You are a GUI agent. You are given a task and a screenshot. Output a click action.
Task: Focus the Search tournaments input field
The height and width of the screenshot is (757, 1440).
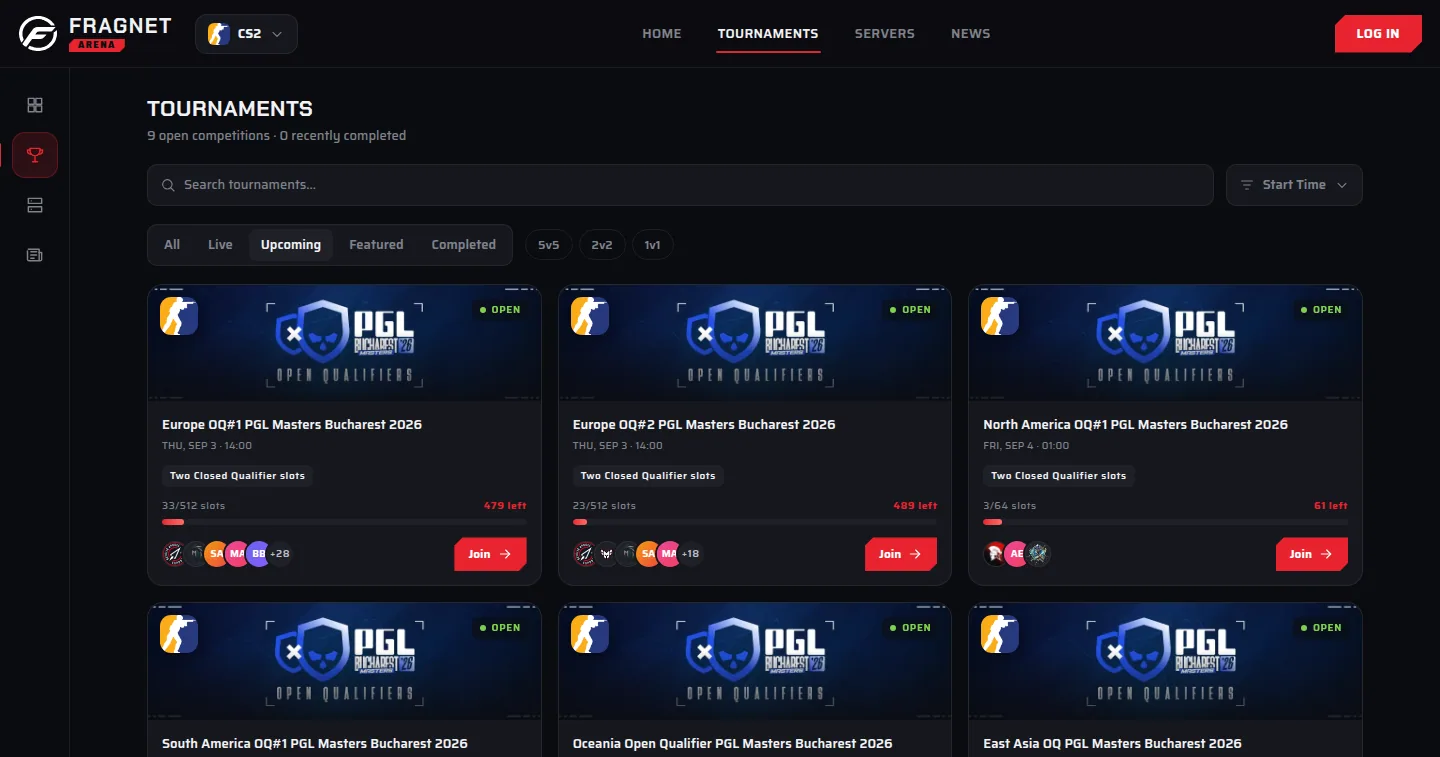tap(680, 185)
